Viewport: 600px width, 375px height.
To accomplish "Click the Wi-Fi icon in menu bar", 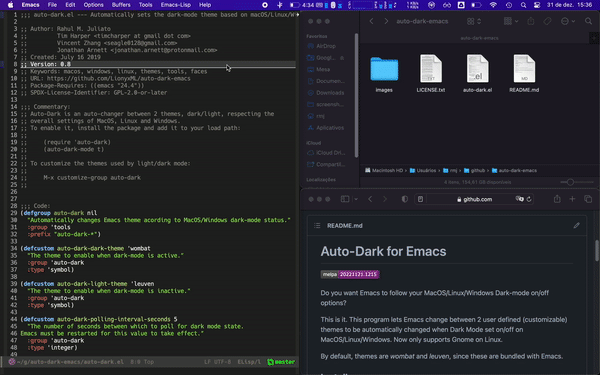I will pos(493,5).
